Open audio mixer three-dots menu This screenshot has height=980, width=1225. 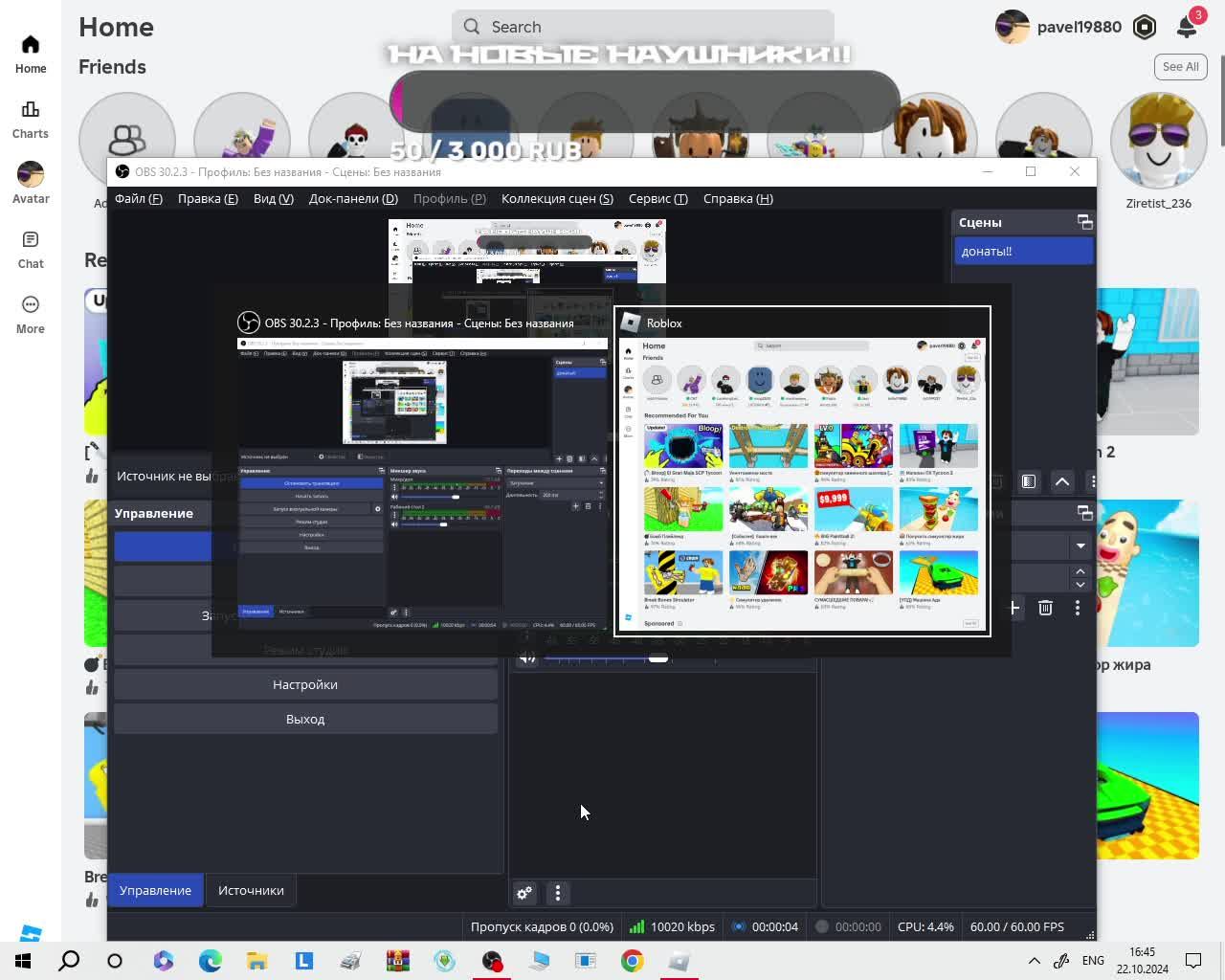pyautogui.click(x=558, y=893)
